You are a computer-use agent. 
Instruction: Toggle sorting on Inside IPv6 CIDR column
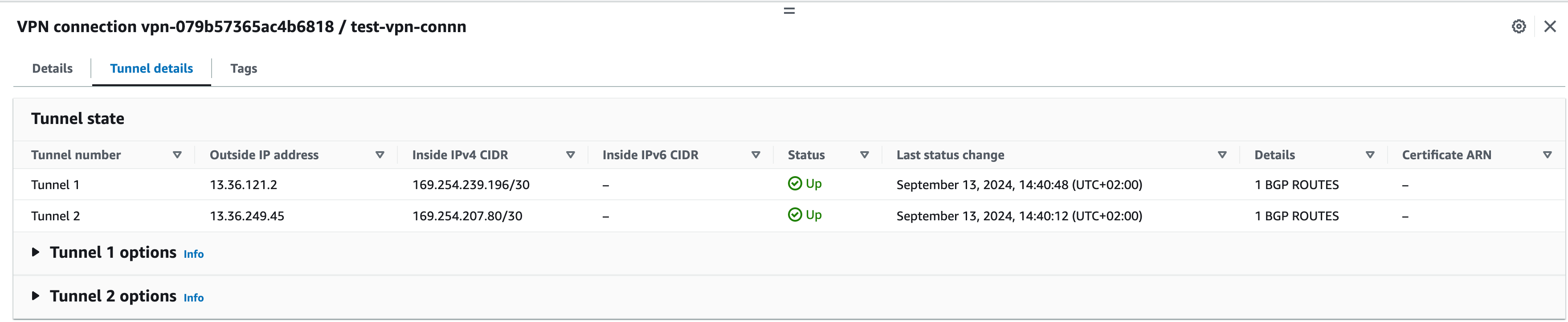coord(757,155)
